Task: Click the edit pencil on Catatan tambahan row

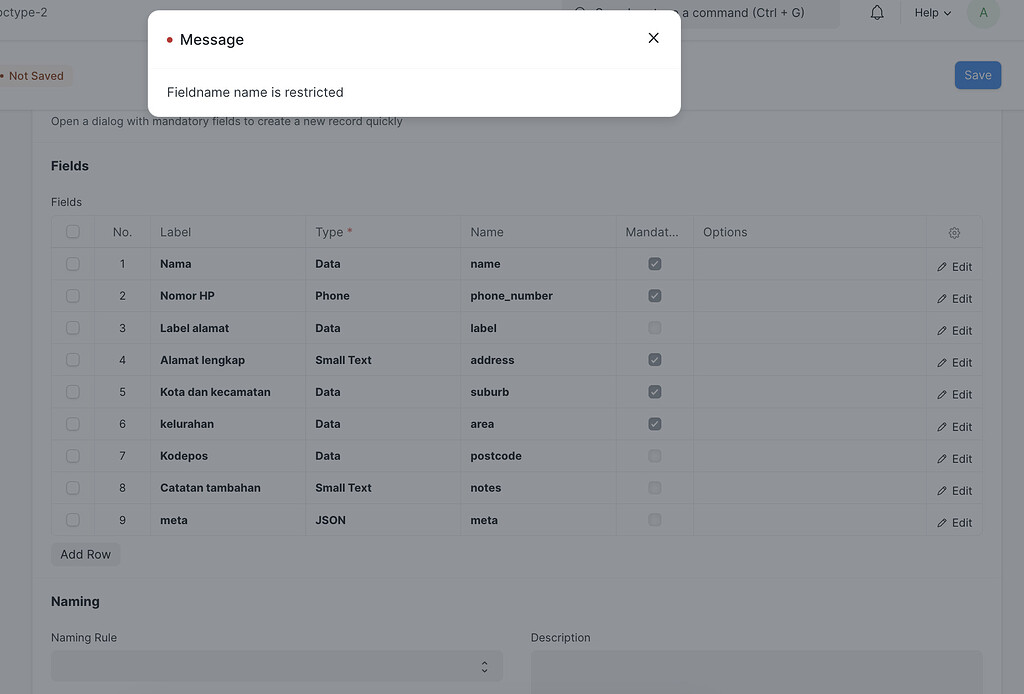Action: pyautogui.click(x=953, y=490)
